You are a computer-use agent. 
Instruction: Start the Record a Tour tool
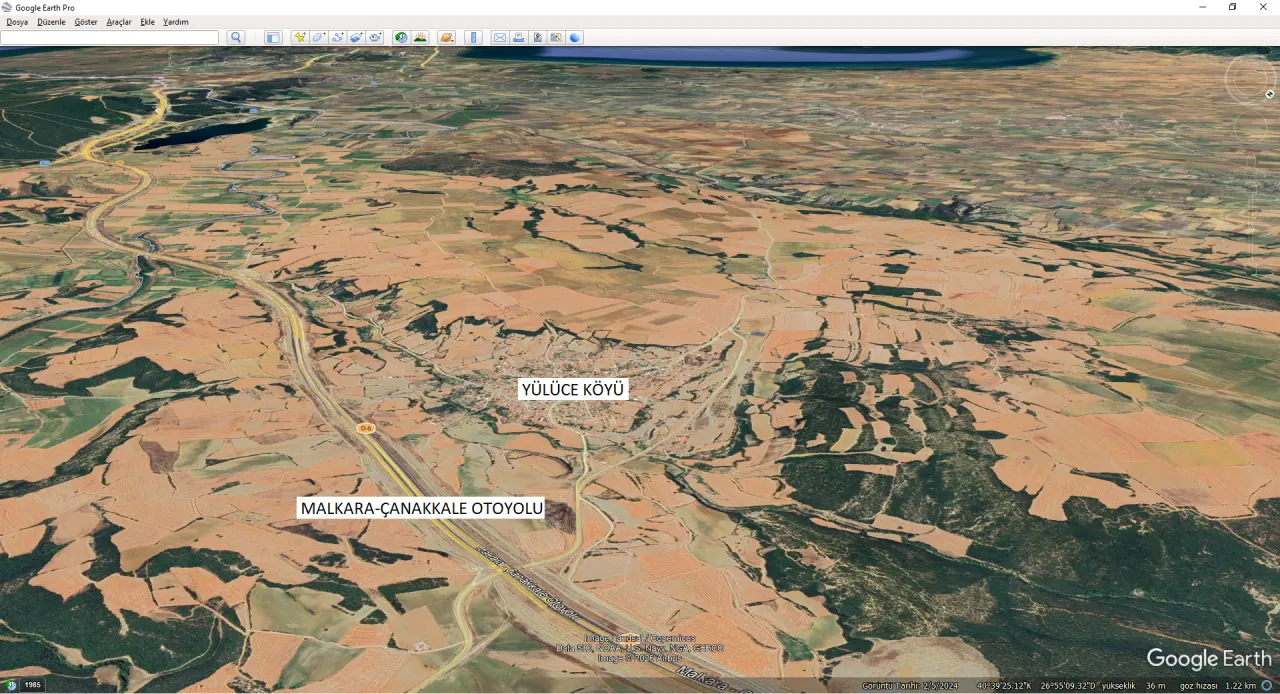click(x=375, y=38)
